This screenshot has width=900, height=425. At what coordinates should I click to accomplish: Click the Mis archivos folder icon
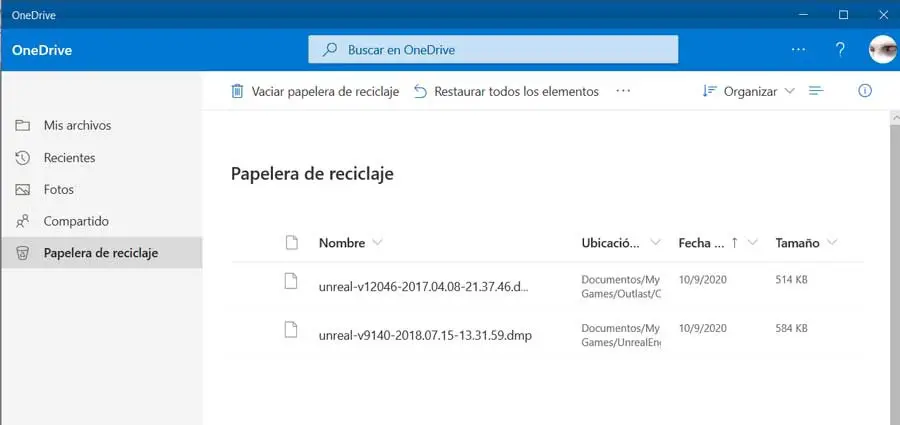point(22,125)
